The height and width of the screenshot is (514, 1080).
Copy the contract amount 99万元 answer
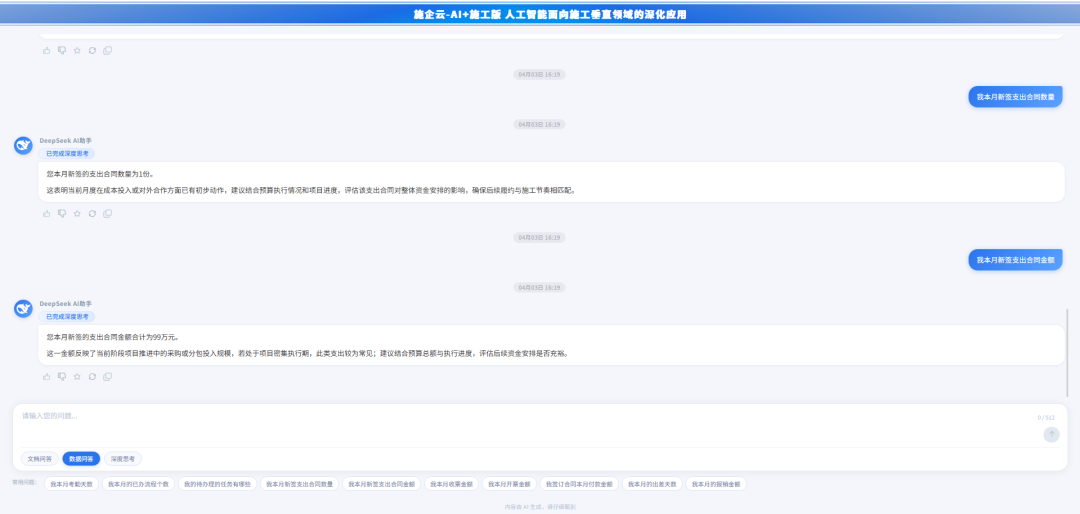107,377
